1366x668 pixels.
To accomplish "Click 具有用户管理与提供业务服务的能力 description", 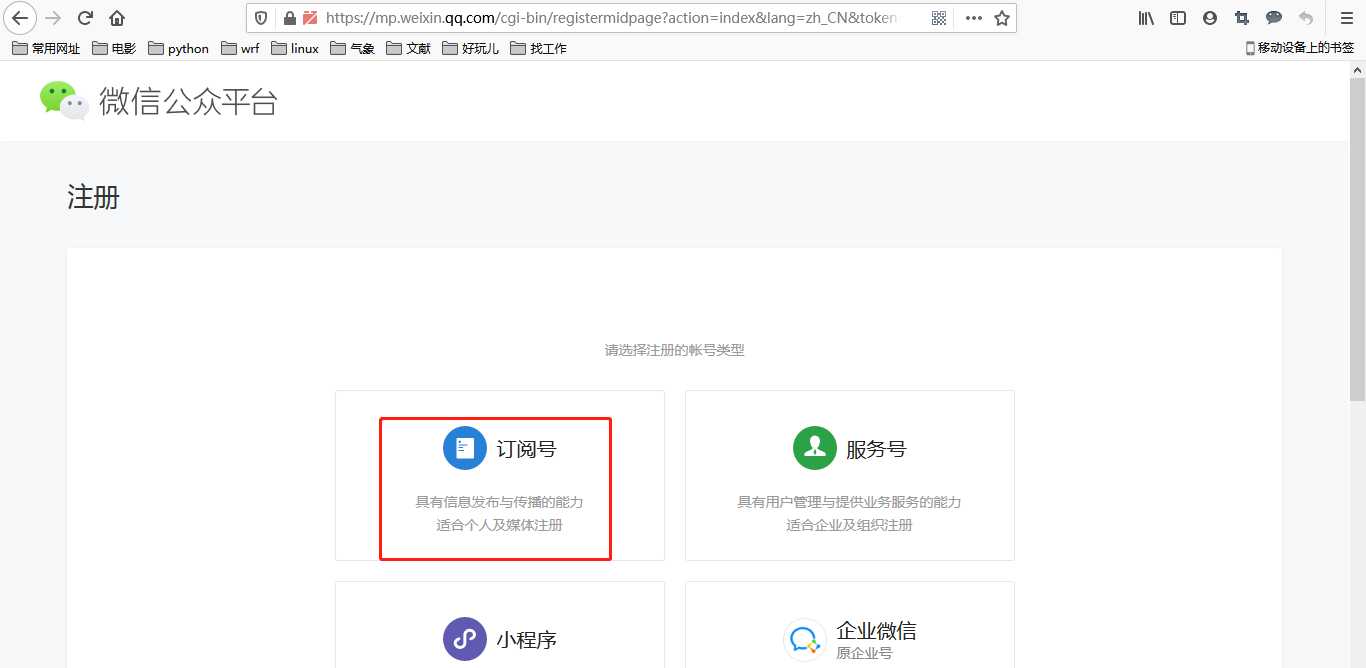I will (x=849, y=502).
